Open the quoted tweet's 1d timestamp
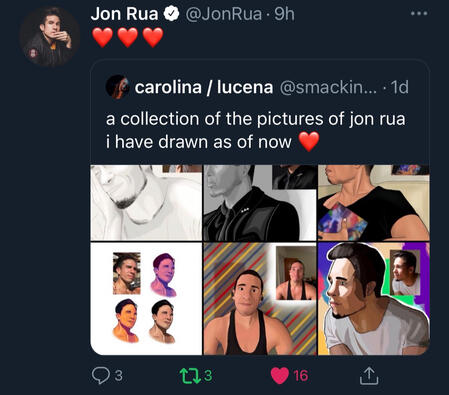Viewport: 449px width, 395px height. coord(400,87)
